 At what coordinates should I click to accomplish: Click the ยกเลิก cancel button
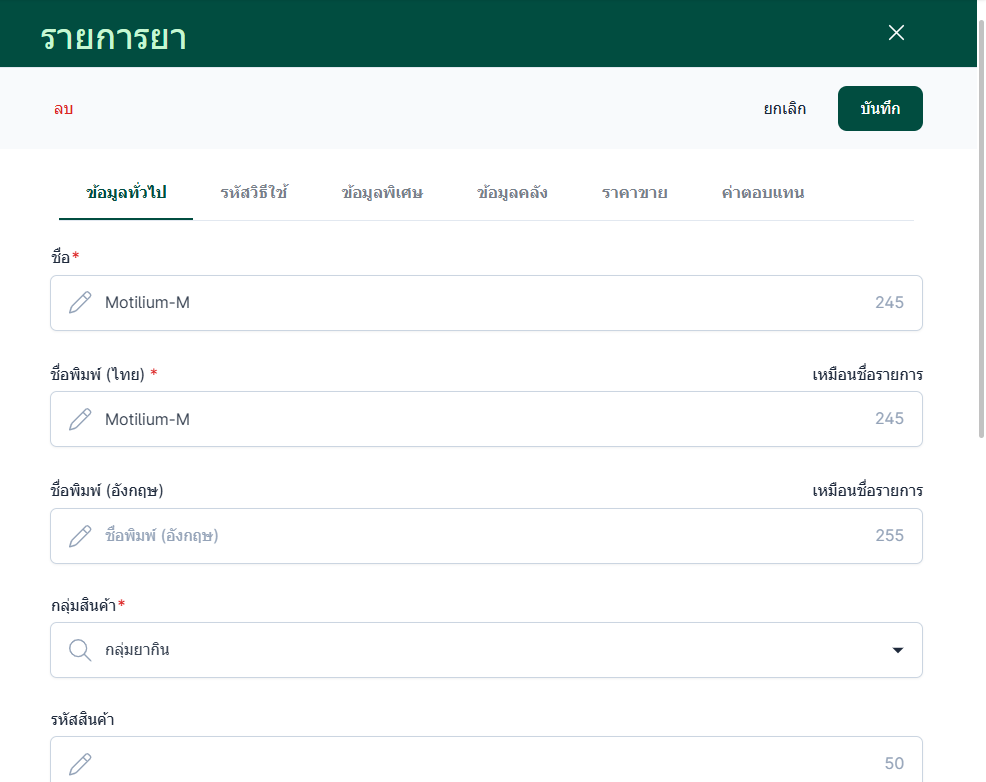785,109
